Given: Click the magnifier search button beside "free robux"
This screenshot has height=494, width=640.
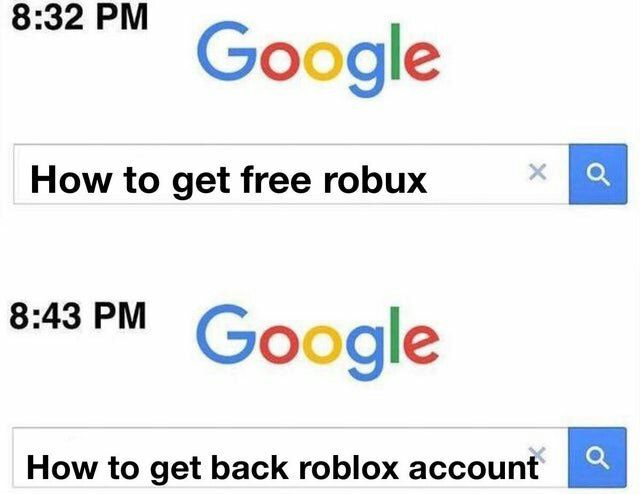Looking at the screenshot, I should coord(598,174).
